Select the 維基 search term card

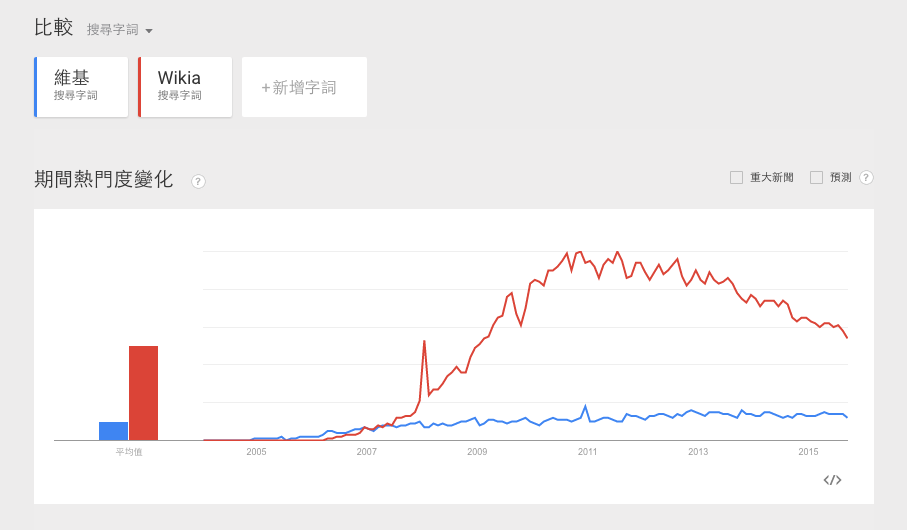[x=82, y=87]
